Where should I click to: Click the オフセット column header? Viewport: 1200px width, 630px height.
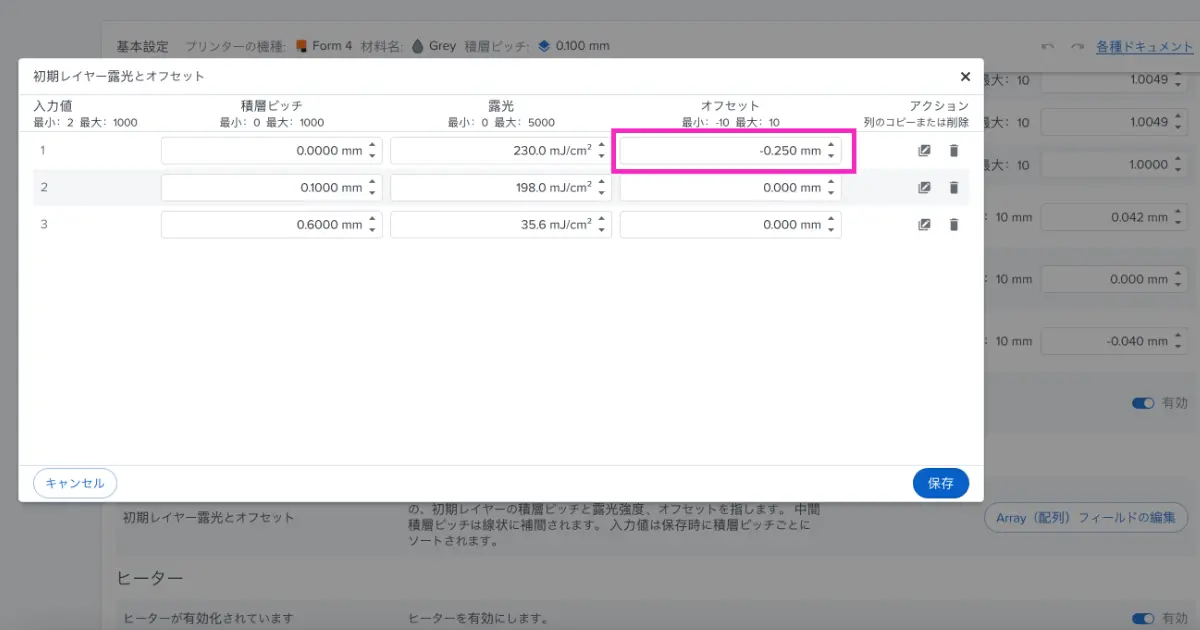coord(730,105)
